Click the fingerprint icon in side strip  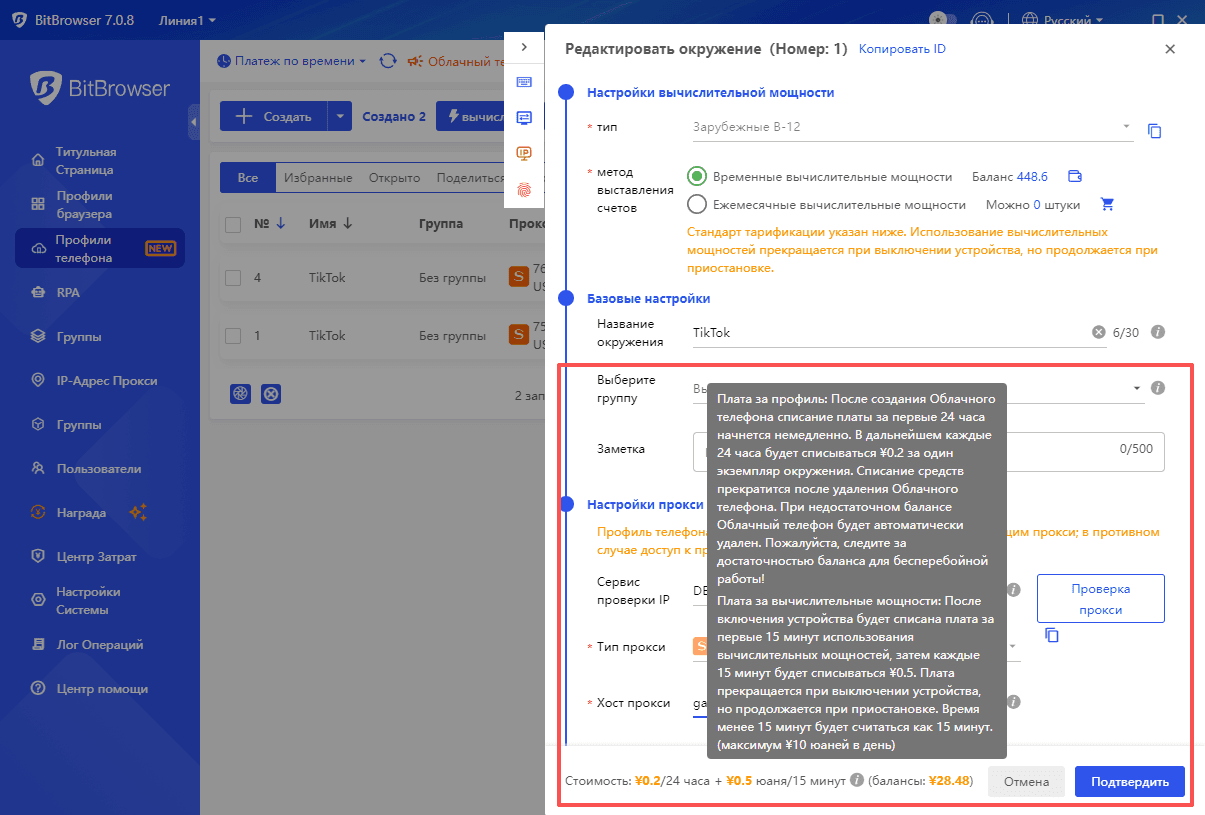[x=524, y=189]
